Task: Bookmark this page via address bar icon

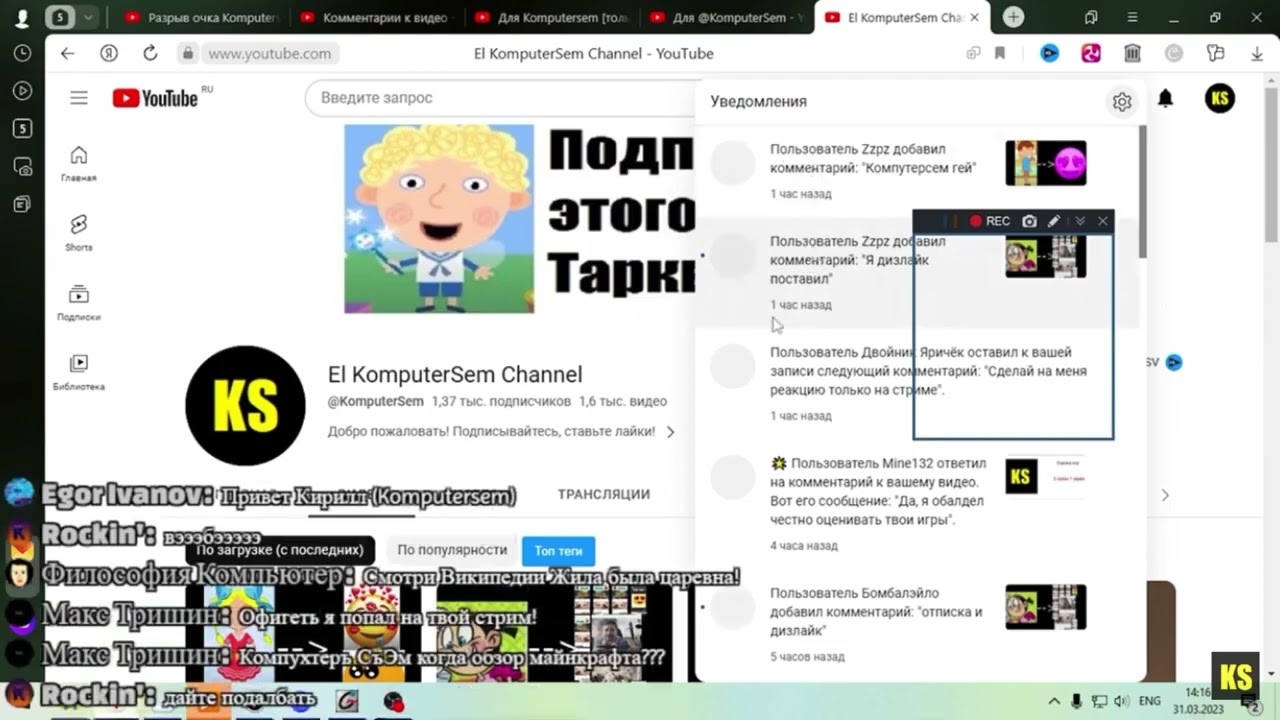Action: coord(1000,54)
